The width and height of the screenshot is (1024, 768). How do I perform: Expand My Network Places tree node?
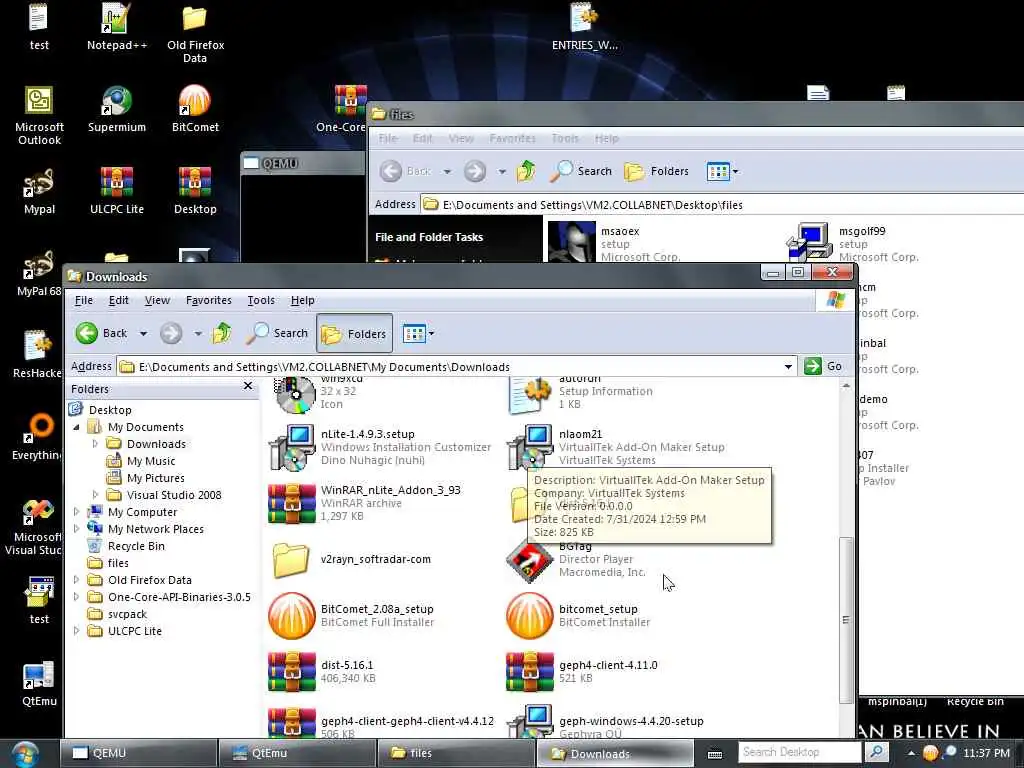(76, 529)
